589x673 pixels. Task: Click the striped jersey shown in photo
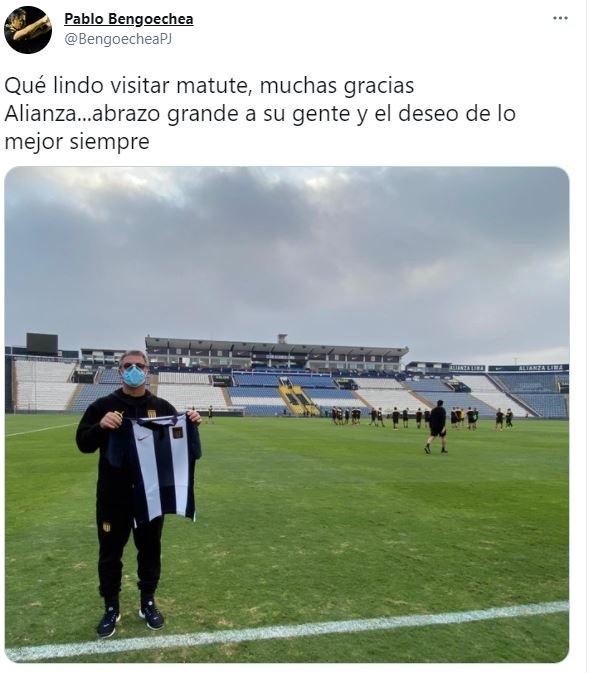161,467
